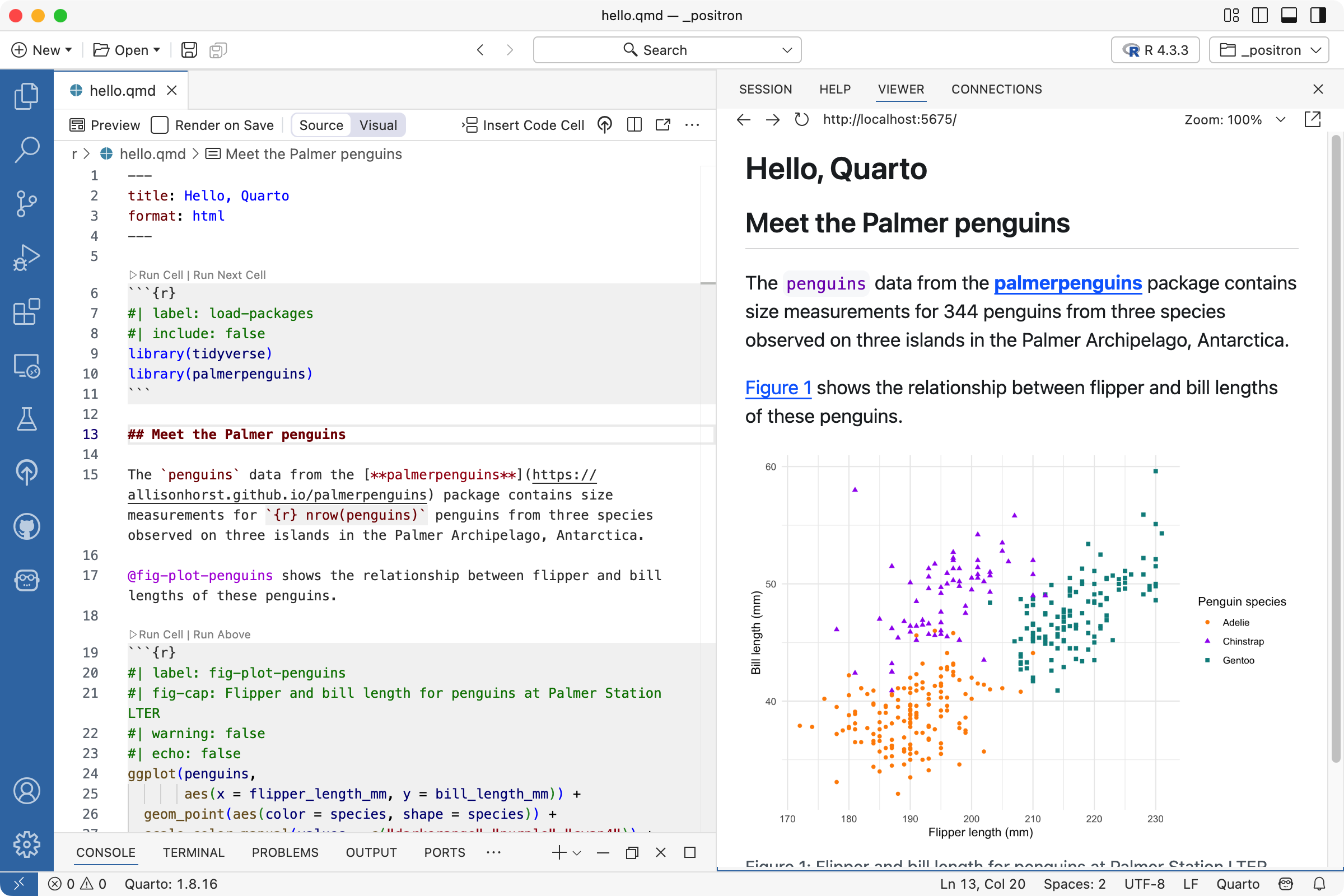Open the Zoom level dropdown in Viewer
Viewport: 1344px width, 896px height.
(1281, 119)
